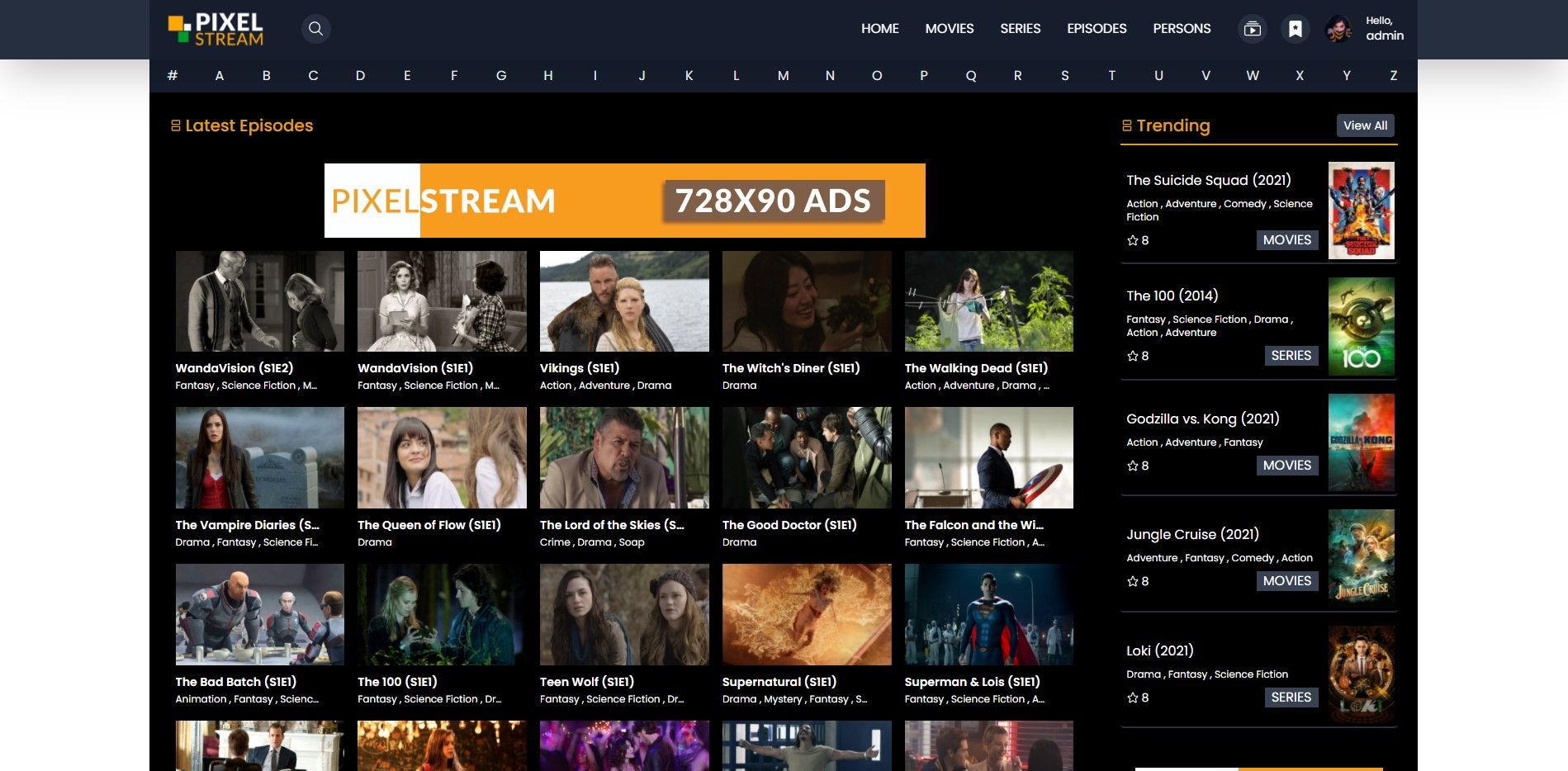Click Supernatural (S1E1) title link
This screenshot has height=771, width=1568.
coord(779,682)
